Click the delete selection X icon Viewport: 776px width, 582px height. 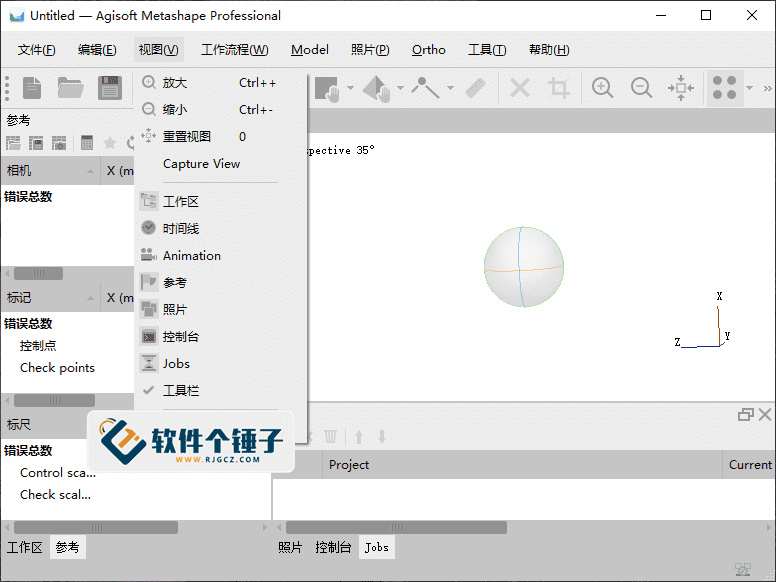520,88
